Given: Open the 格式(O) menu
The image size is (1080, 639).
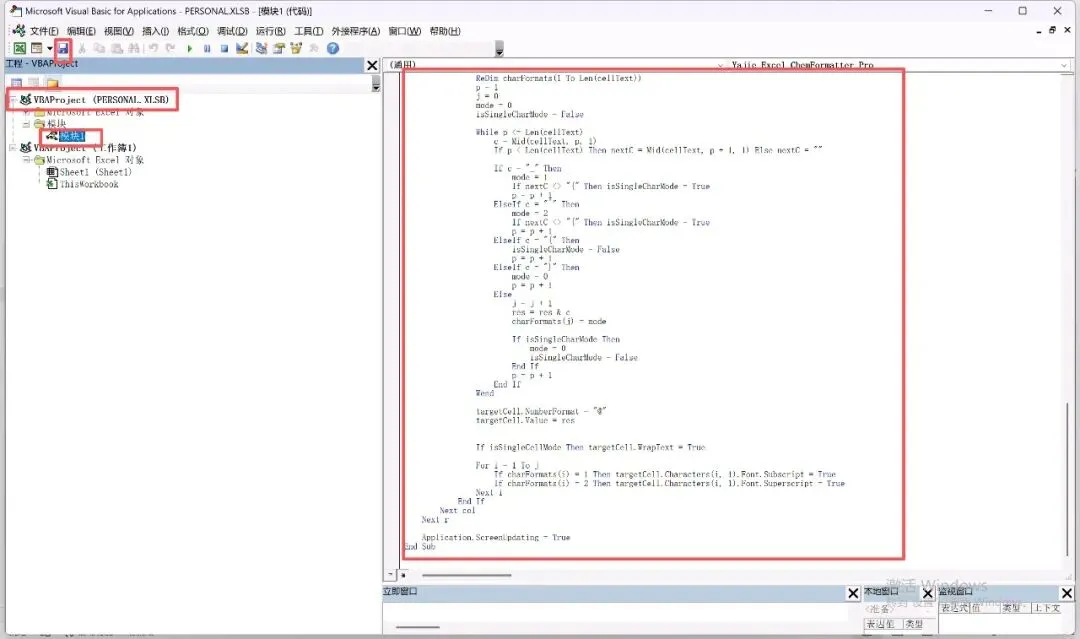Looking at the screenshot, I should click(x=193, y=31).
